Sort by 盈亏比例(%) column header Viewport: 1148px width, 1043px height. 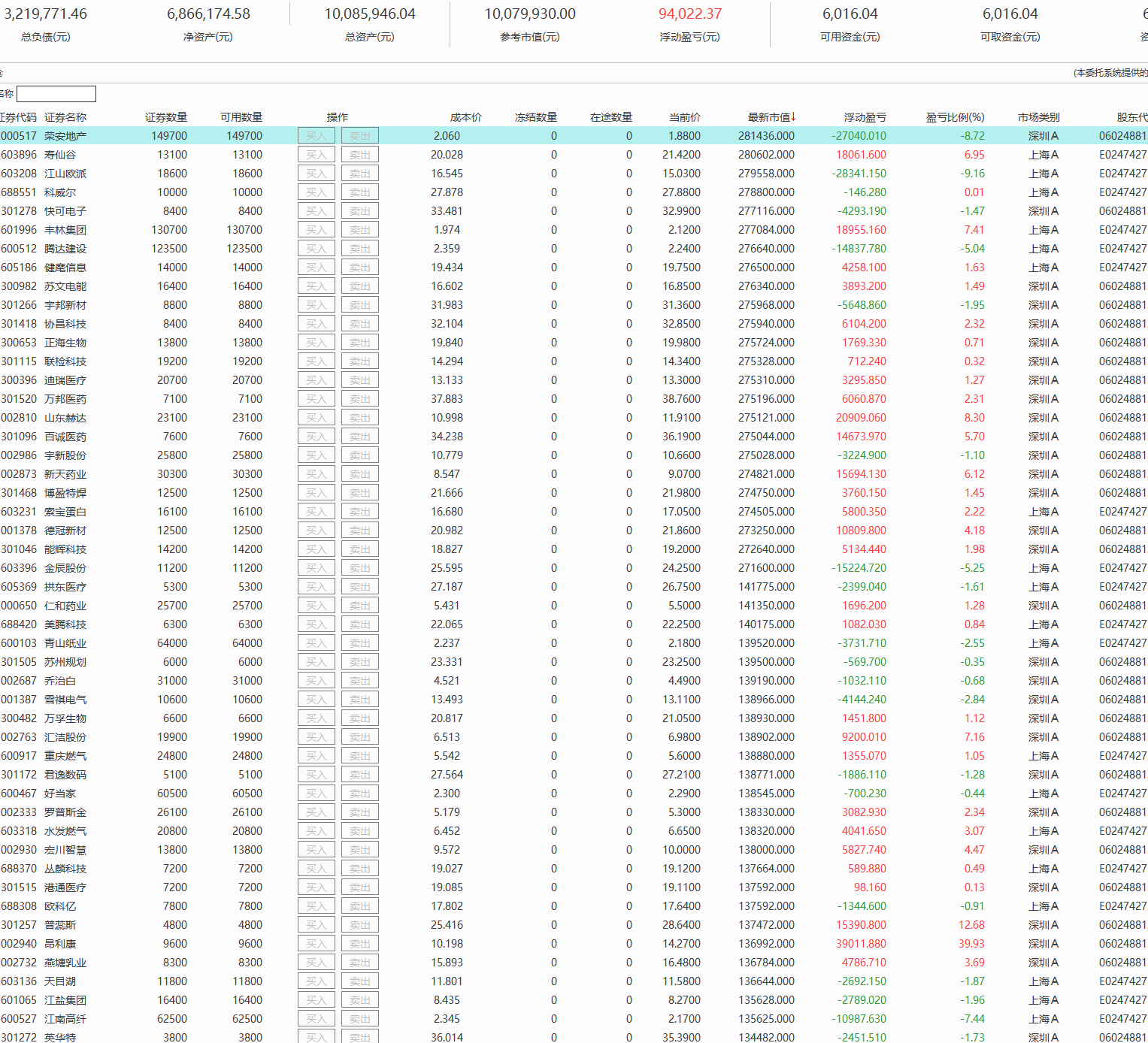[954, 117]
